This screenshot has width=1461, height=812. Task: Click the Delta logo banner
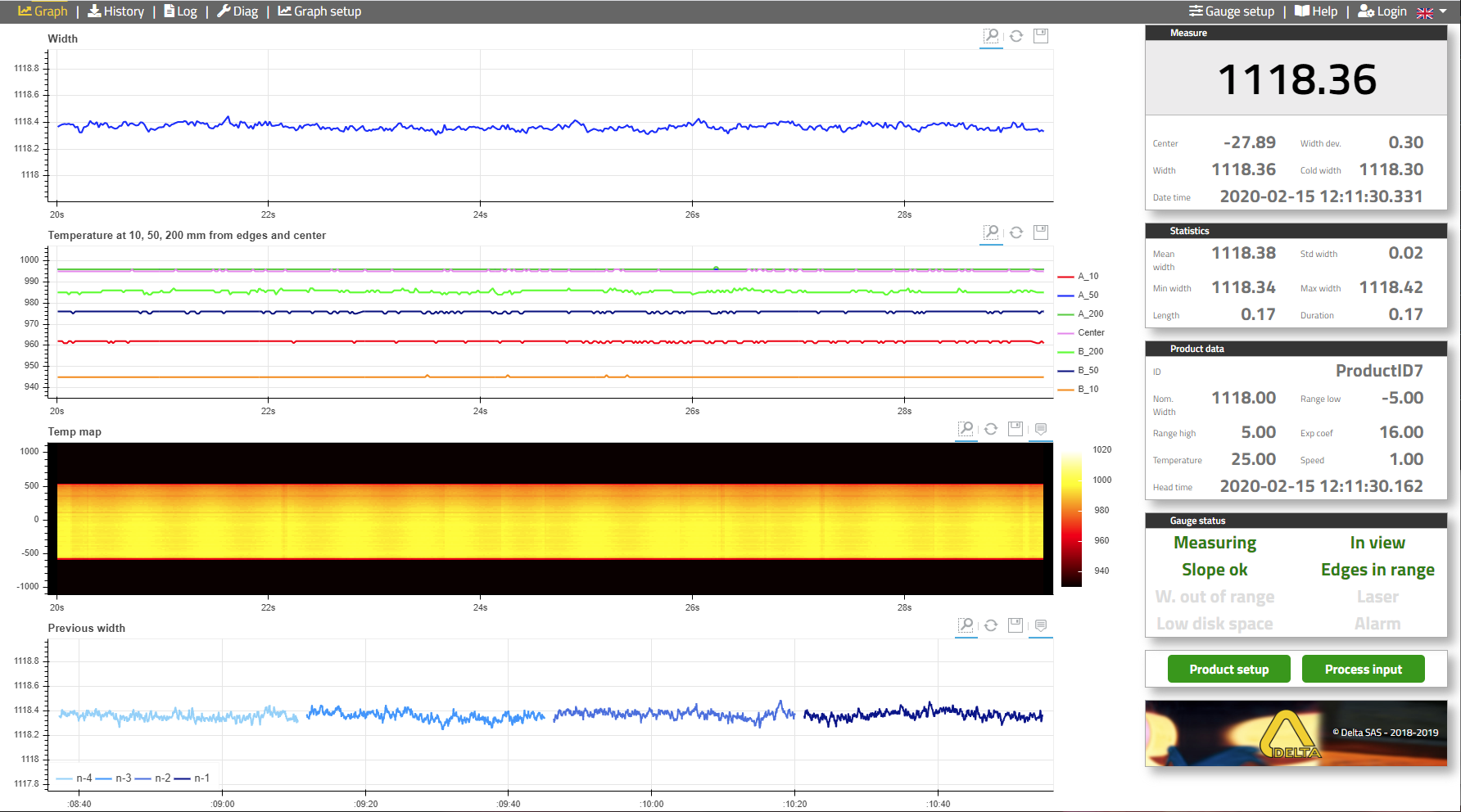[1296, 733]
